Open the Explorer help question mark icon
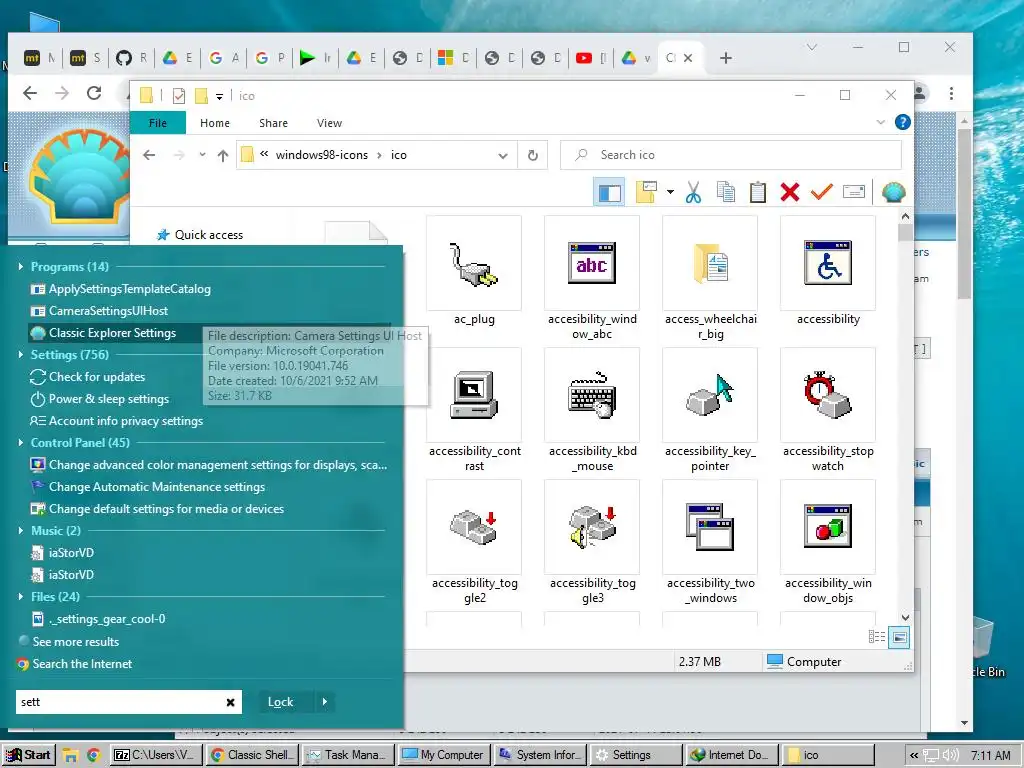 tap(903, 122)
